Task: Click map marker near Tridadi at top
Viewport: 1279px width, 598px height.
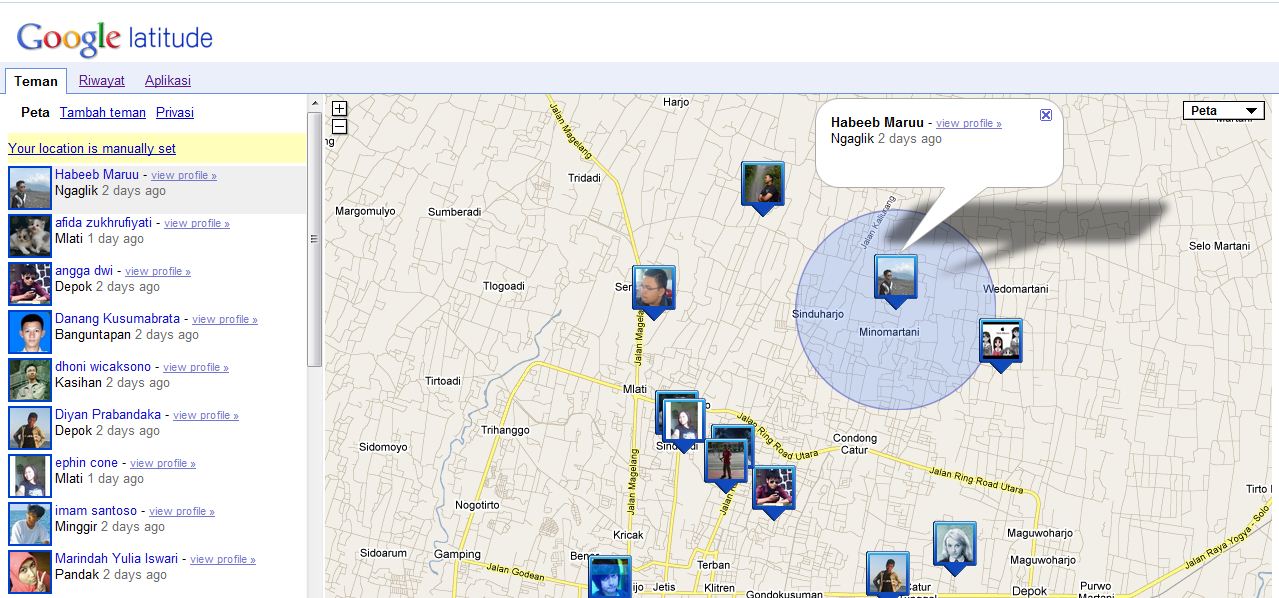Action: pyautogui.click(x=763, y=186)
